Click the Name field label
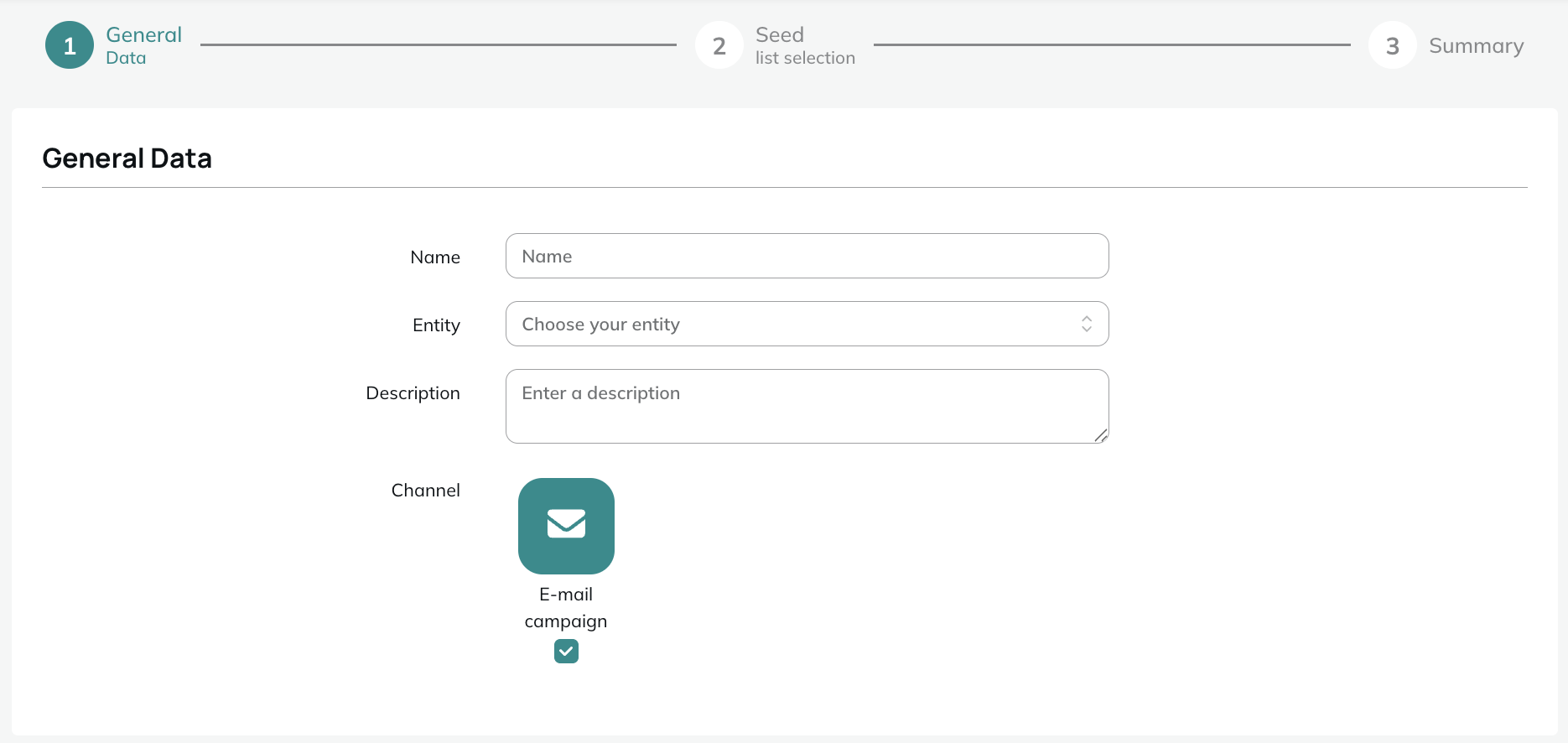The width and height of the screenshot is (1568, 743). click(x=435, y=257)
